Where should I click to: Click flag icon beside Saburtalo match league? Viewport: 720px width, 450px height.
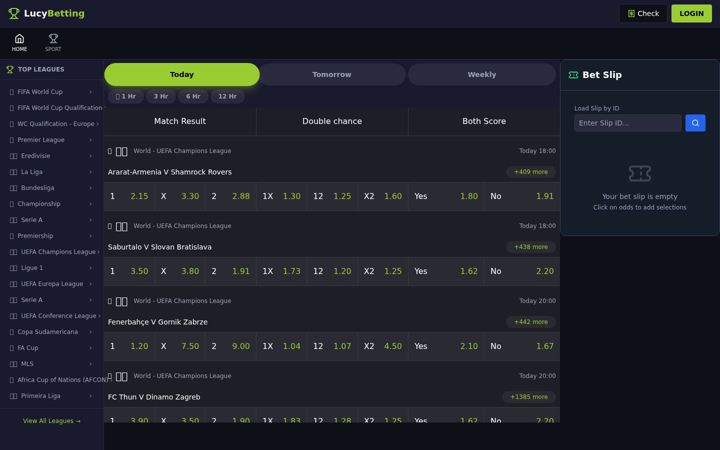(x=122, y=226)
